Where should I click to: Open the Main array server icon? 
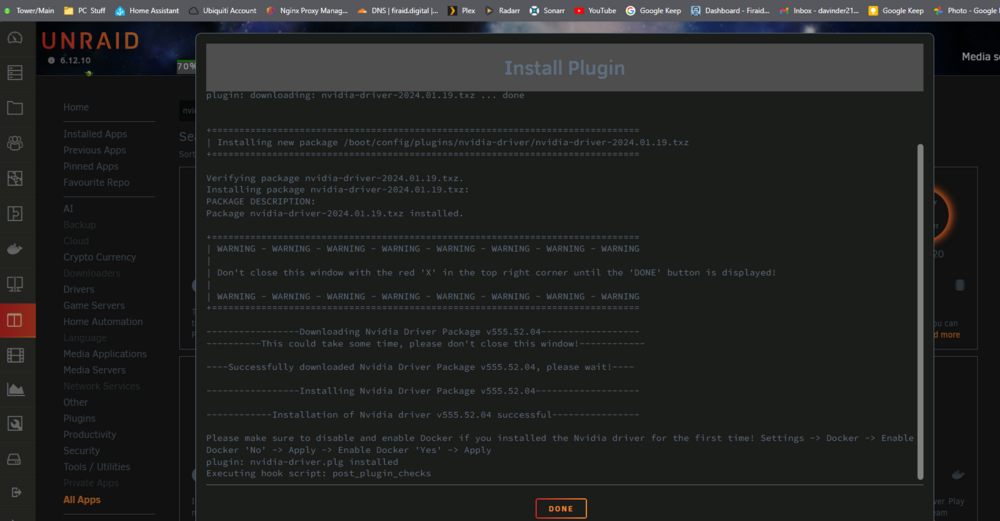(x=15, y=73)
